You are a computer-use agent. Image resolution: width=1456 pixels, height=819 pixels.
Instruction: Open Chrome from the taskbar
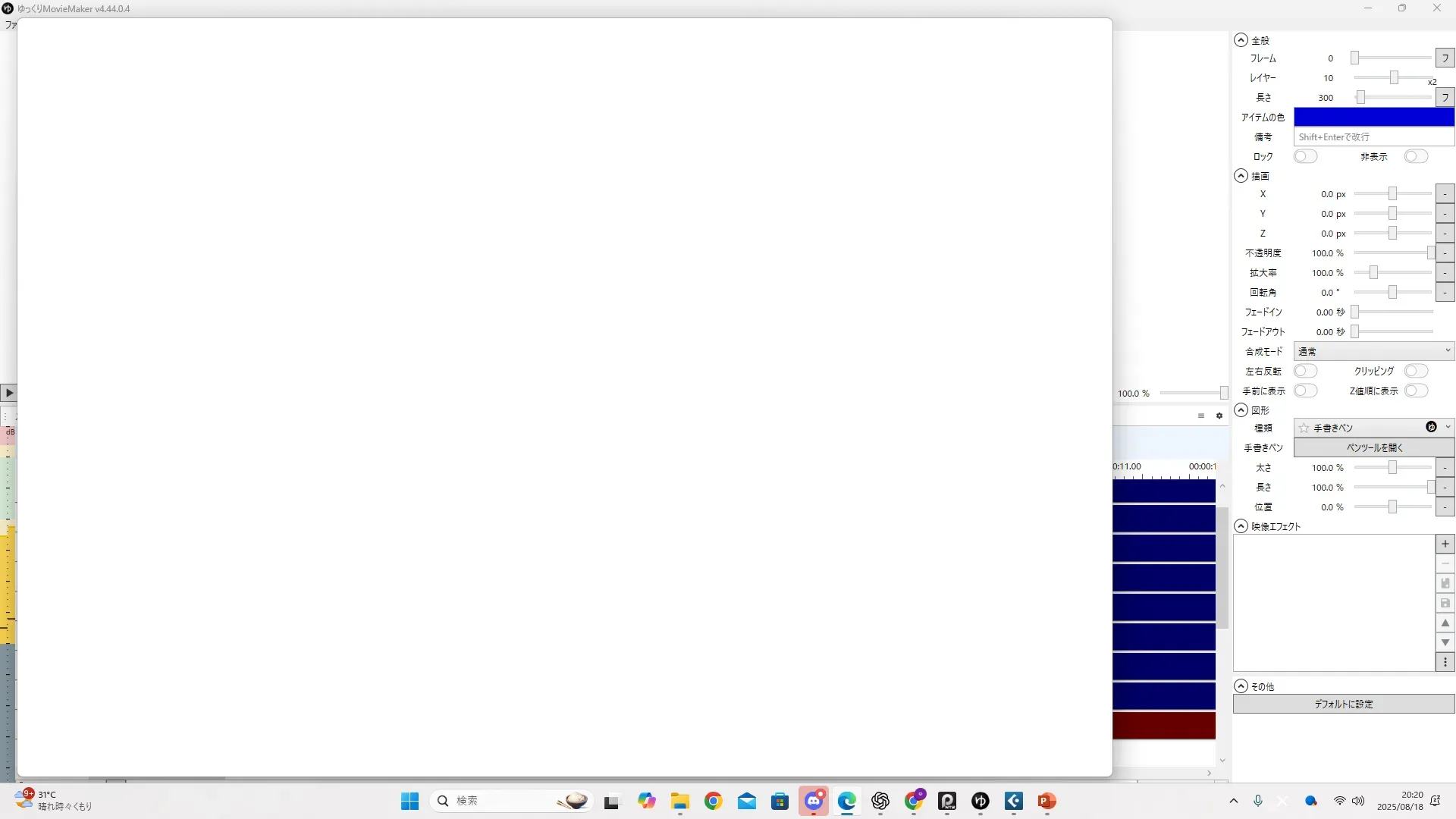[713, 801]
